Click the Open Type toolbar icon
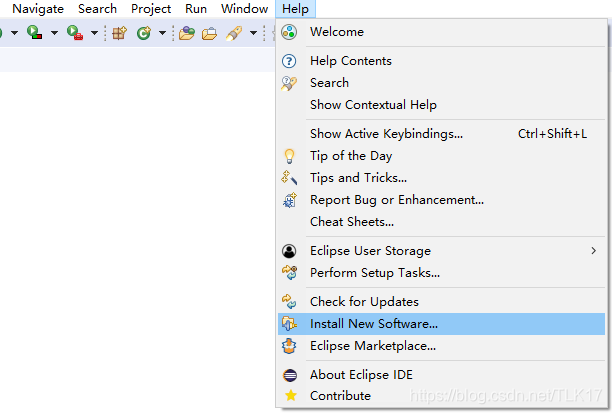612x414 pixels. [187, 33]
